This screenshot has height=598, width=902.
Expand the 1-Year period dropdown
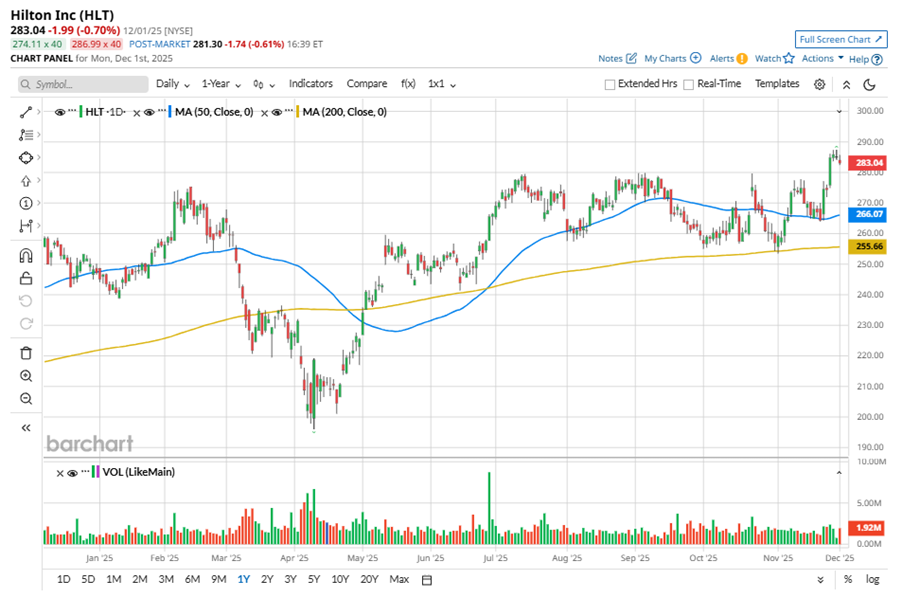point(223,84)
